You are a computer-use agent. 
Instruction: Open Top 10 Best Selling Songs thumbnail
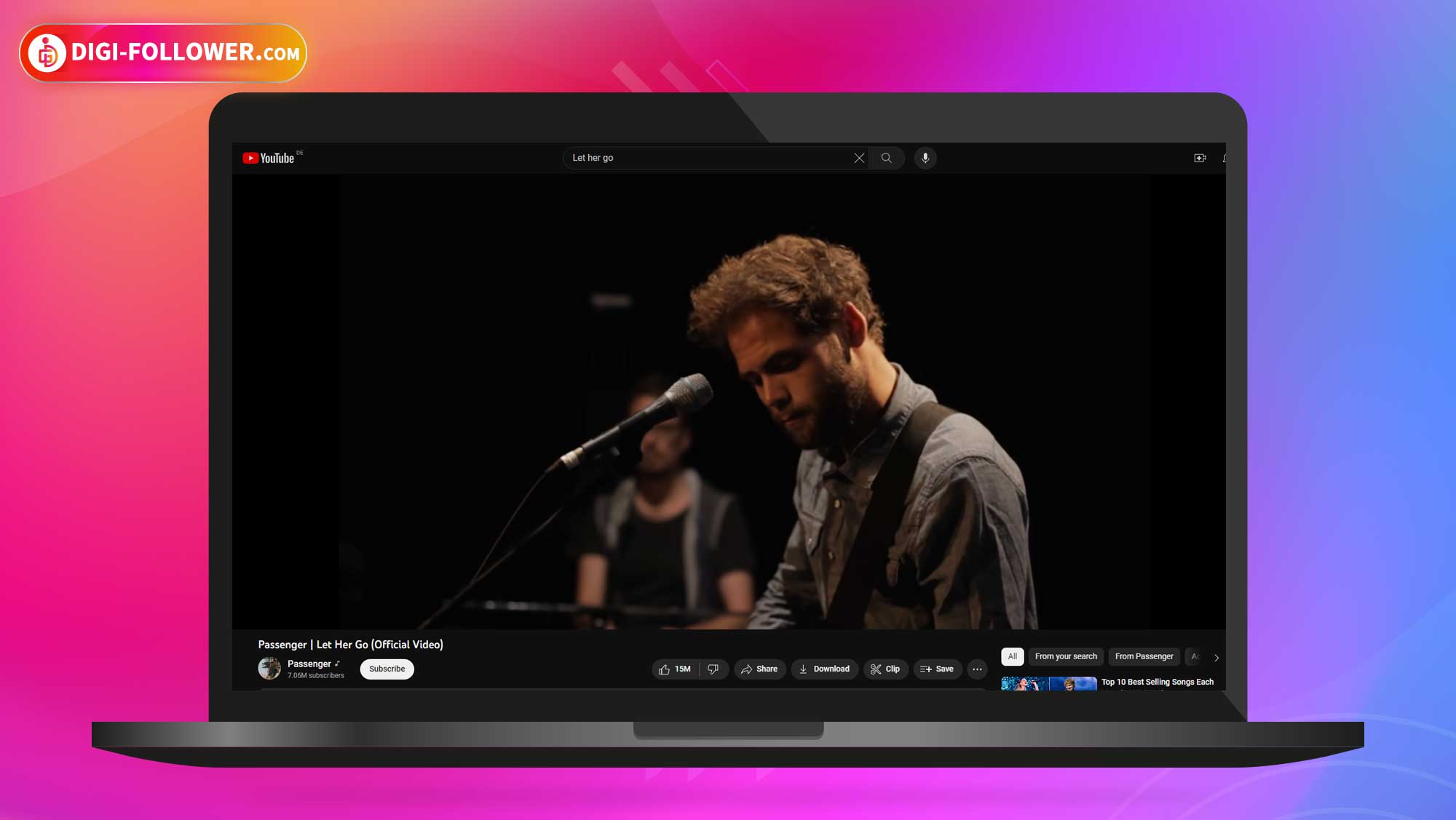point(1048,683)
